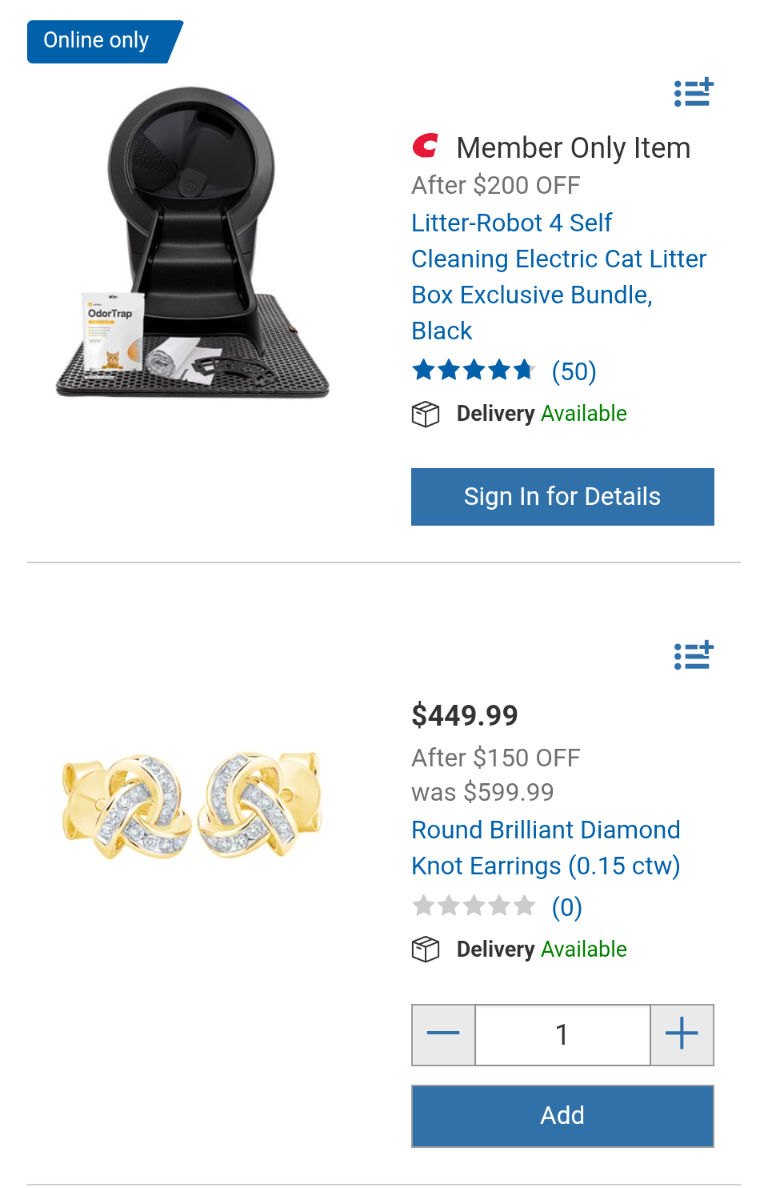Viewport: 766px width, 1188px height.
Task: Click Litter-Robot star rating stars
Action: tap(474, 371)
